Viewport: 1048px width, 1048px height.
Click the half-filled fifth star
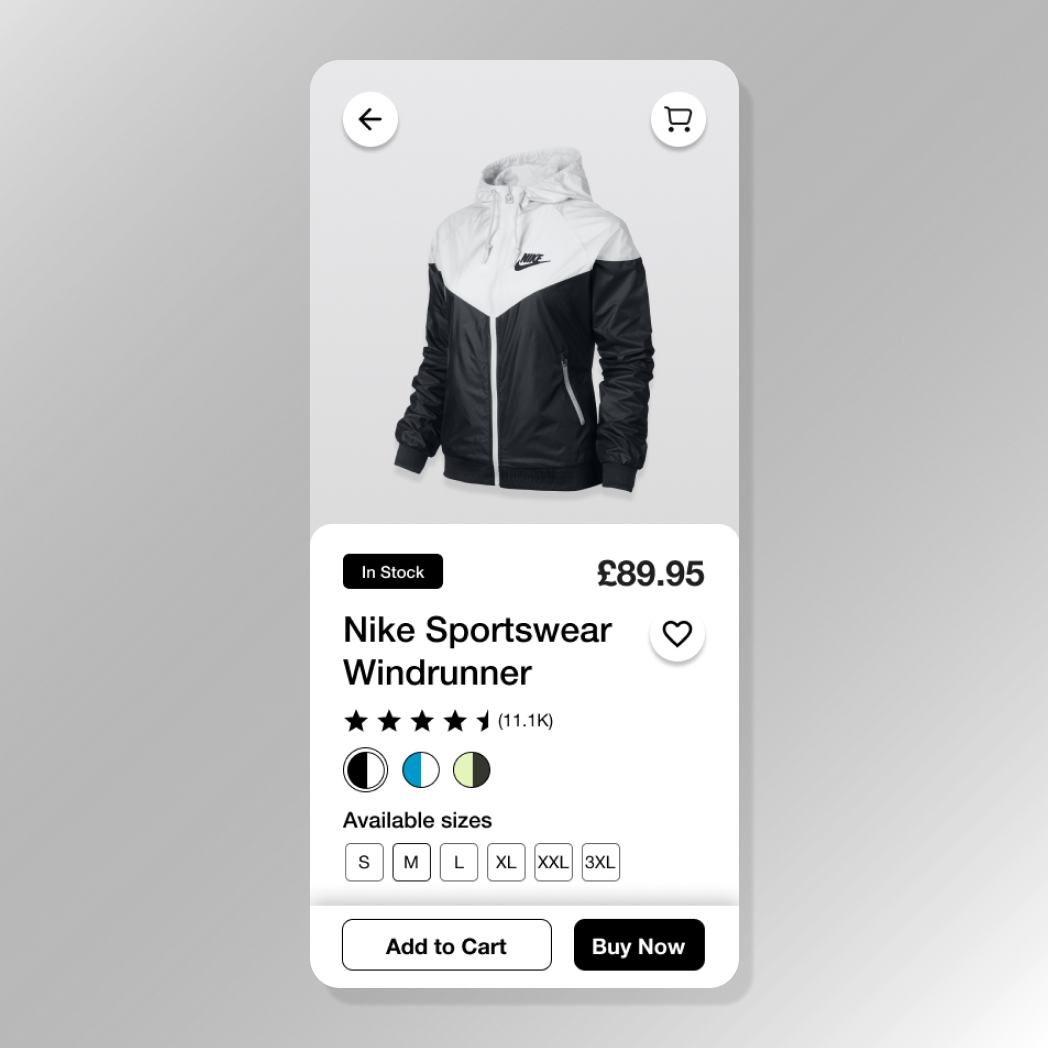click(x=484, y=720)
